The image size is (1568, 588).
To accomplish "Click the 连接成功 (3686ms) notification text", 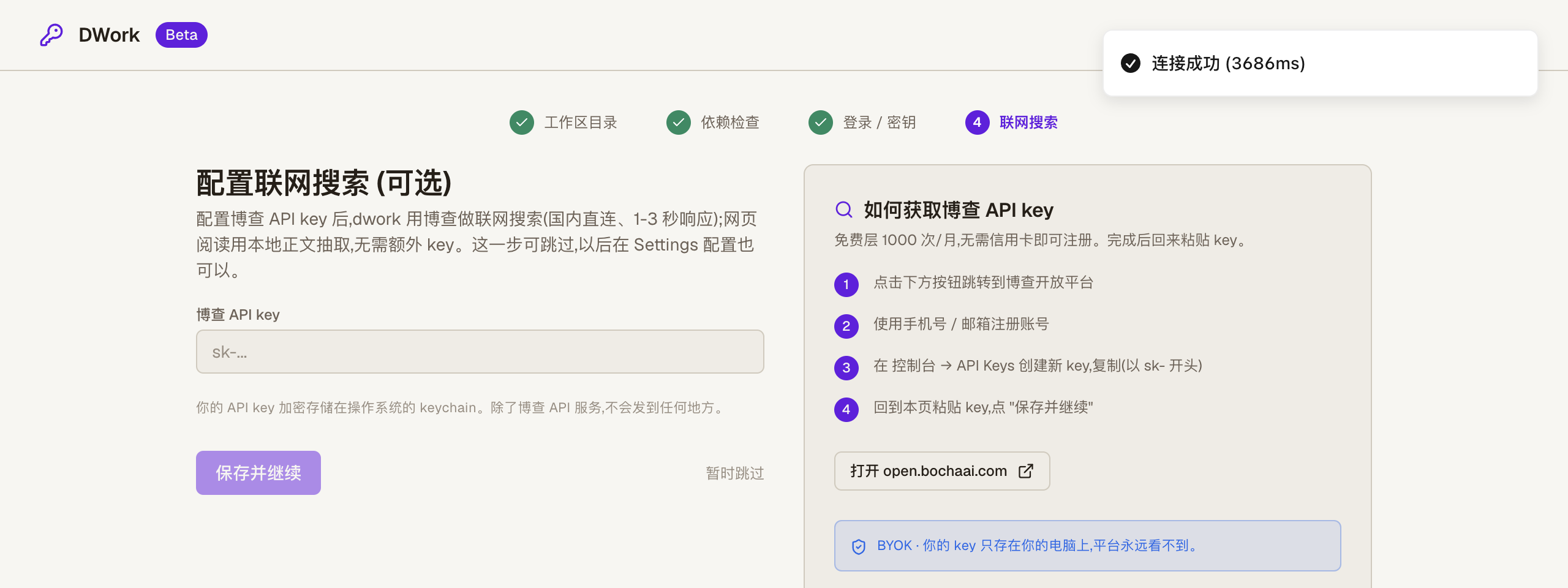I will coord(1228,63).
